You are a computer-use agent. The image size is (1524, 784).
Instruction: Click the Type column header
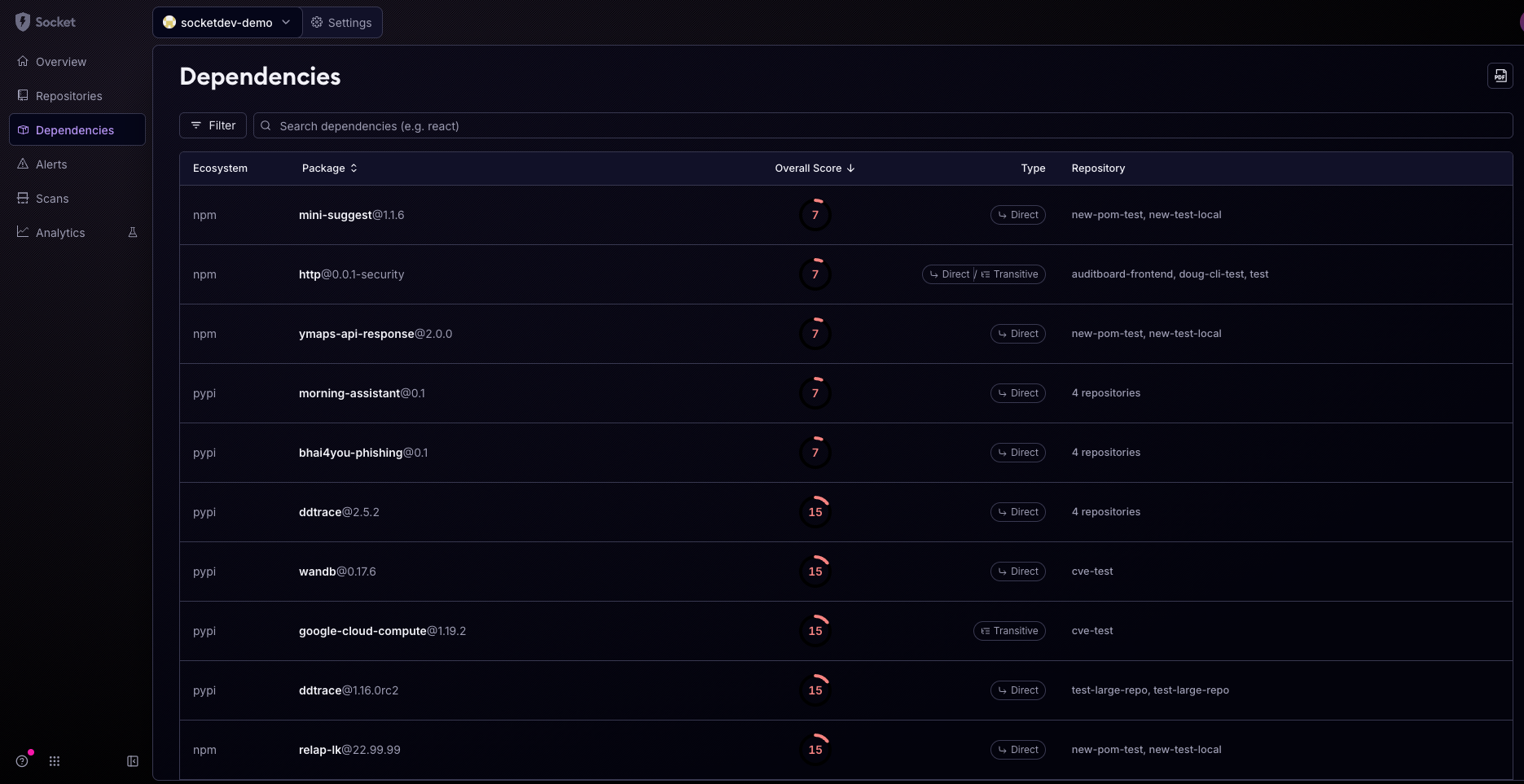click(1033, 169)
